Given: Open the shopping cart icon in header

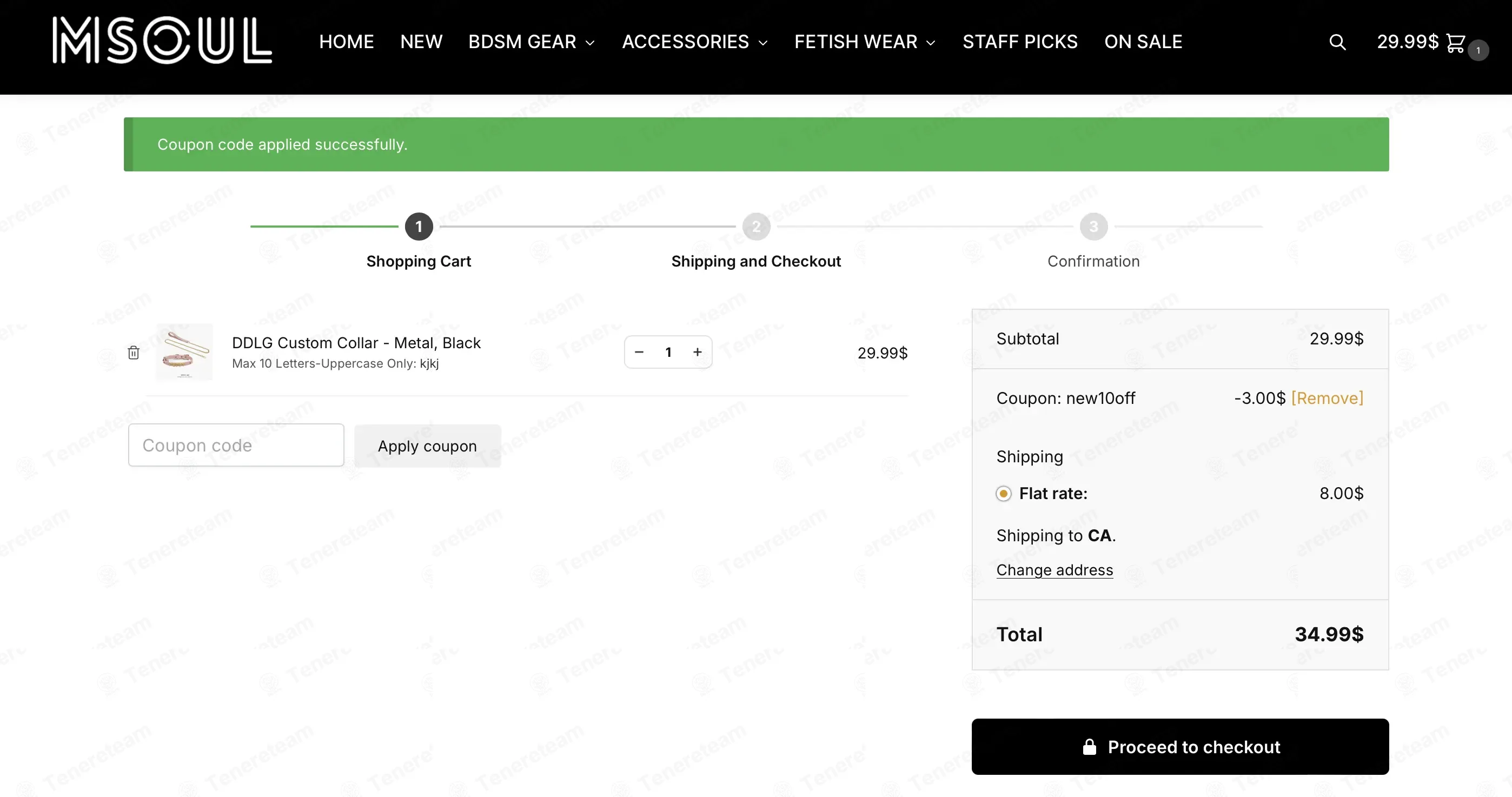Looking at the screenshot, I should (1456, 43).
